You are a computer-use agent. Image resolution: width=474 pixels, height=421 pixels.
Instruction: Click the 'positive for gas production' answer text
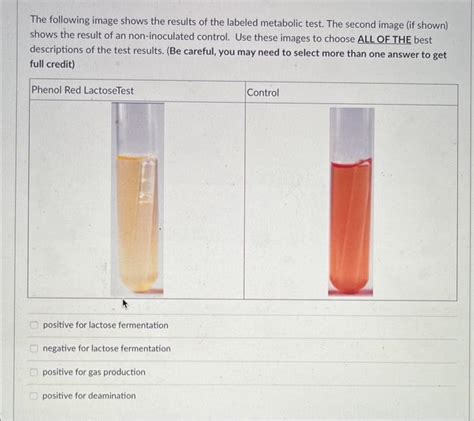(94, 372)
